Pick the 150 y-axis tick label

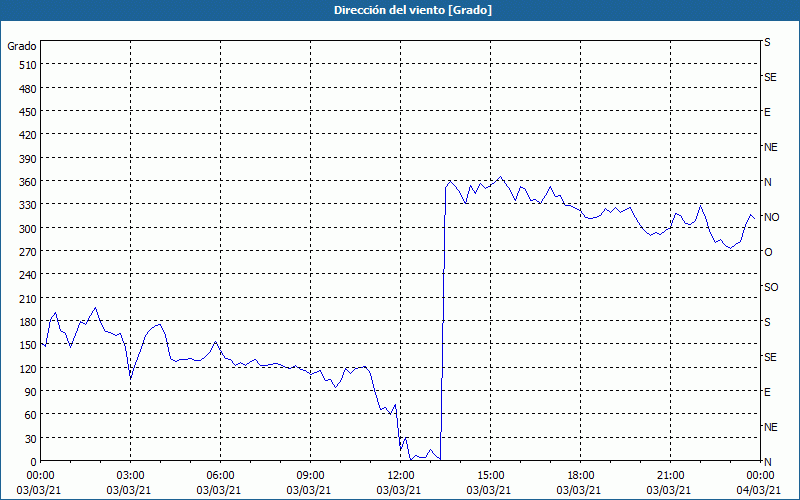point(28,346)
